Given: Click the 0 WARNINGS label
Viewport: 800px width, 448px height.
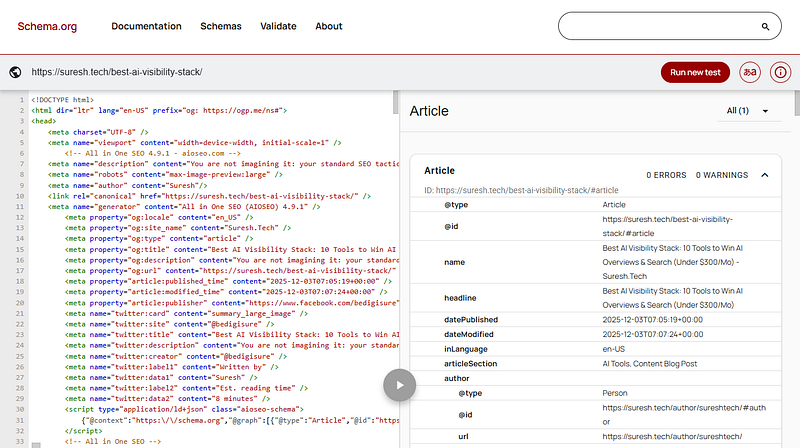Looking at the screenshot, I should point(722,175).
